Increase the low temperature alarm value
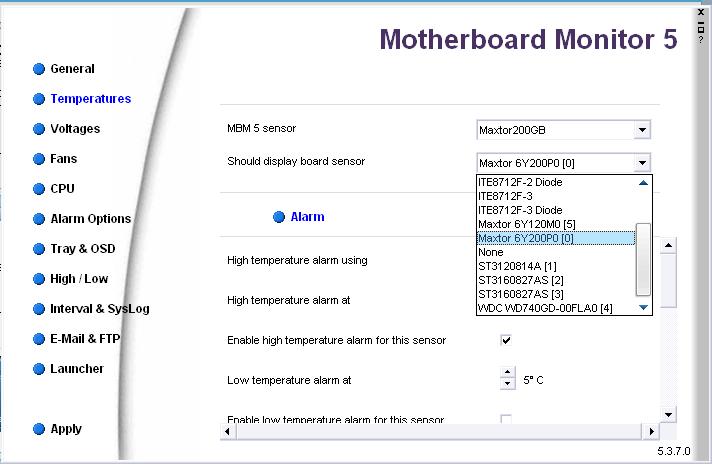Screen dimensions: 712x464 tap(507, 373)
